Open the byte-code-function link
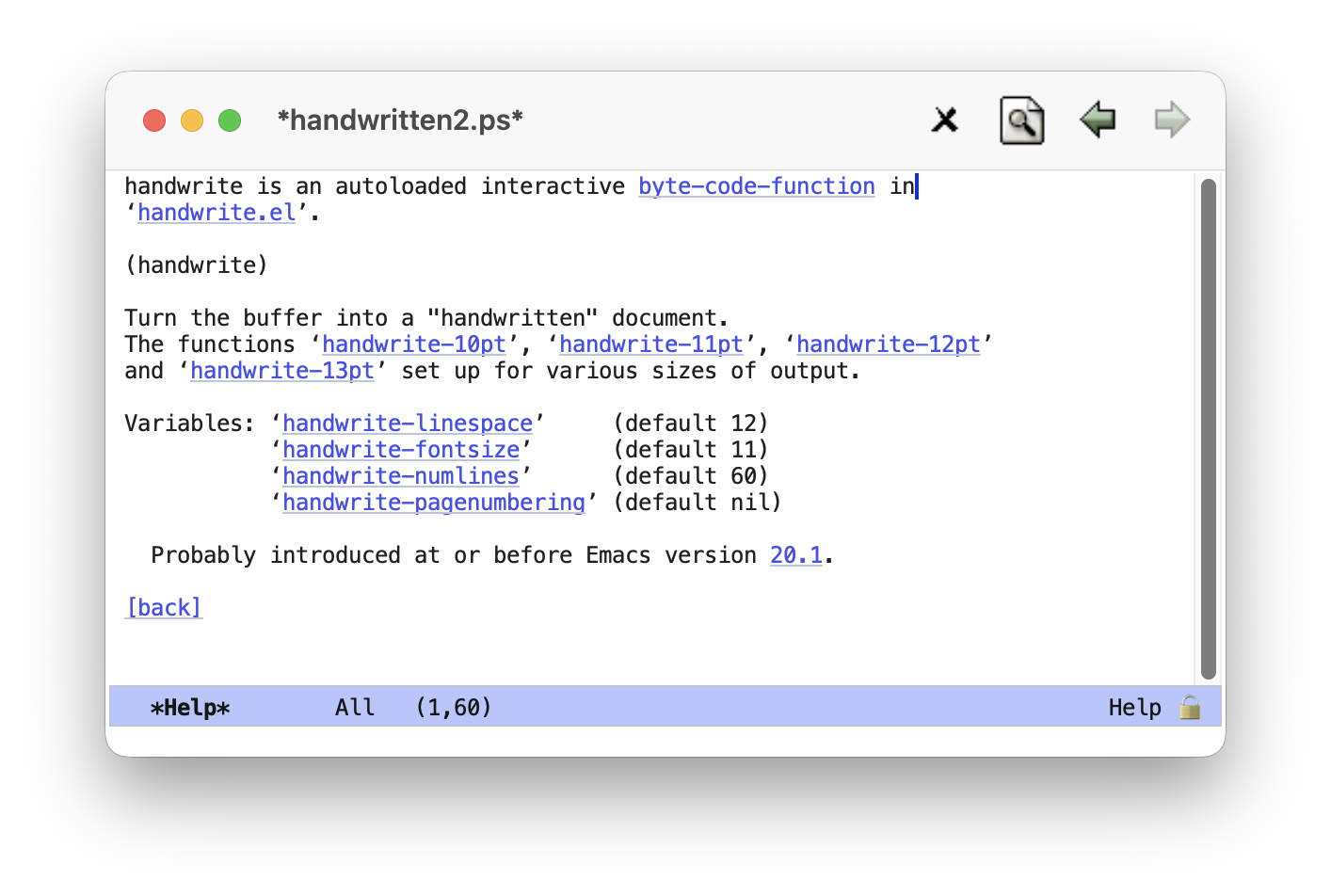Viewport: 1331px width, 896px height. click(x=757, y=186)
